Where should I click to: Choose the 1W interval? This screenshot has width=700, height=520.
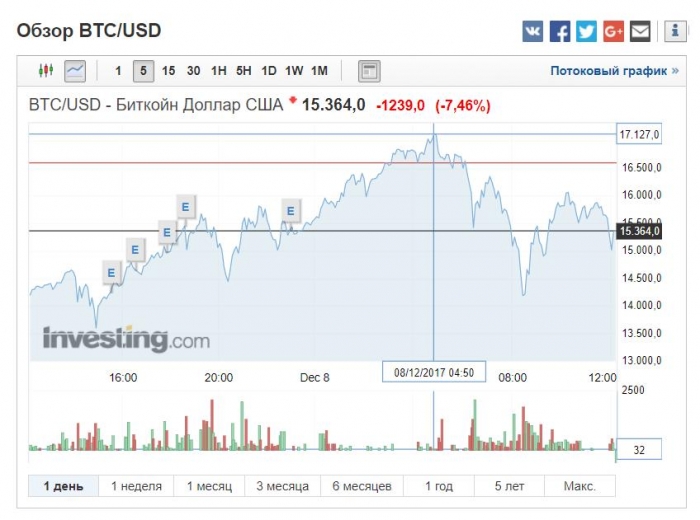(294, 71)
